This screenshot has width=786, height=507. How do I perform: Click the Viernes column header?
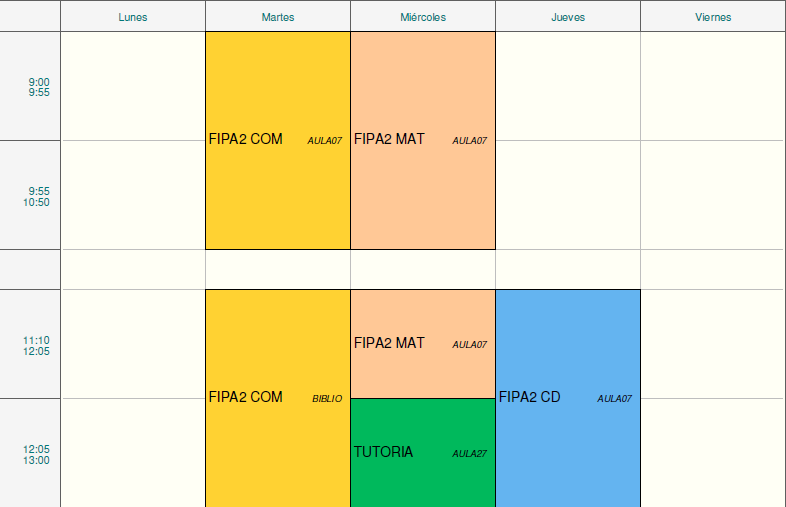click(712, 17)
